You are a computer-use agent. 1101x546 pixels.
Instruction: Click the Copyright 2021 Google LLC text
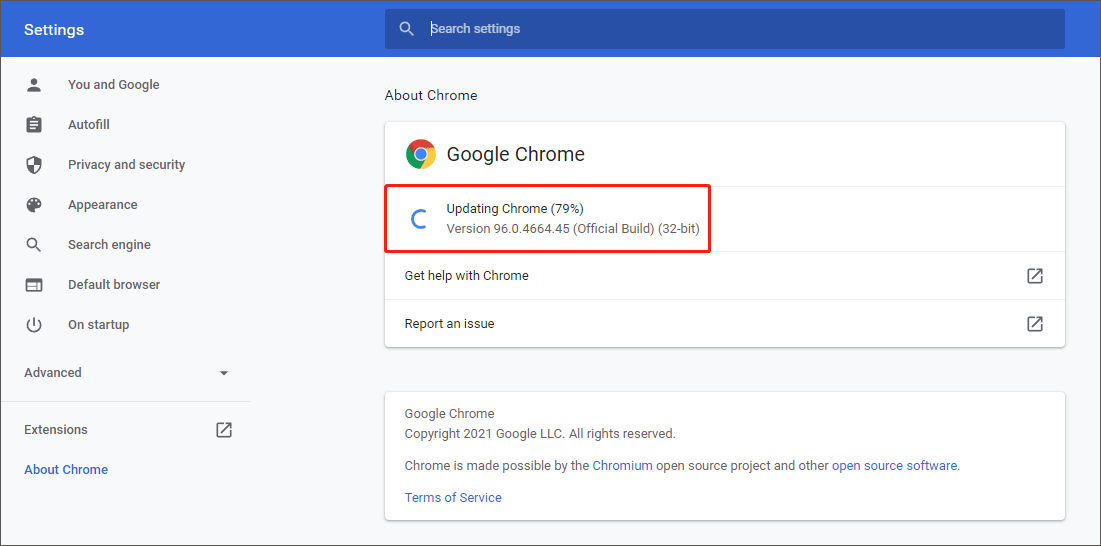pos(540,434)
